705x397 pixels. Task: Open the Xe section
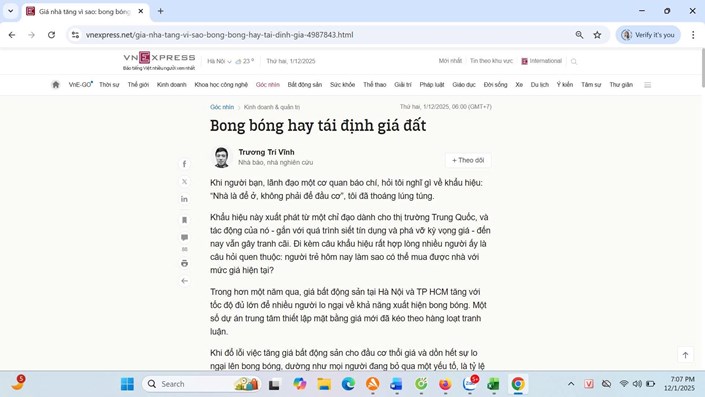coord(519,85)
